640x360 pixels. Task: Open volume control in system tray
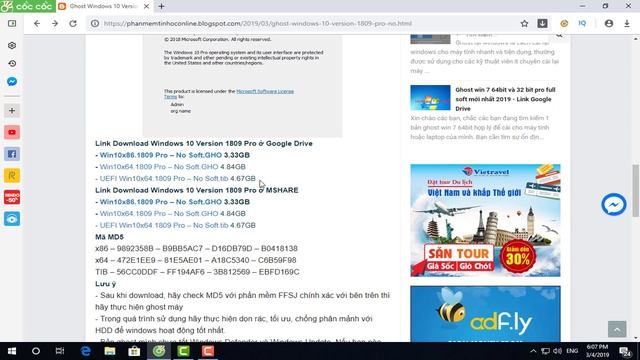[558, 351]
